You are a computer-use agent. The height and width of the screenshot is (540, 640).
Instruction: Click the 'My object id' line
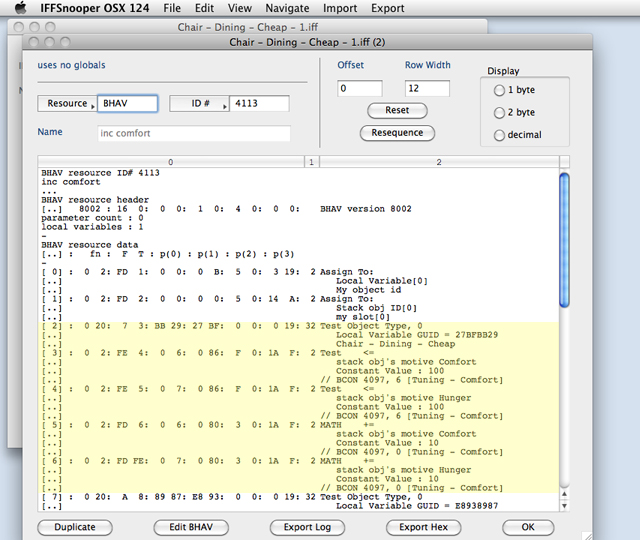[369, 290]
